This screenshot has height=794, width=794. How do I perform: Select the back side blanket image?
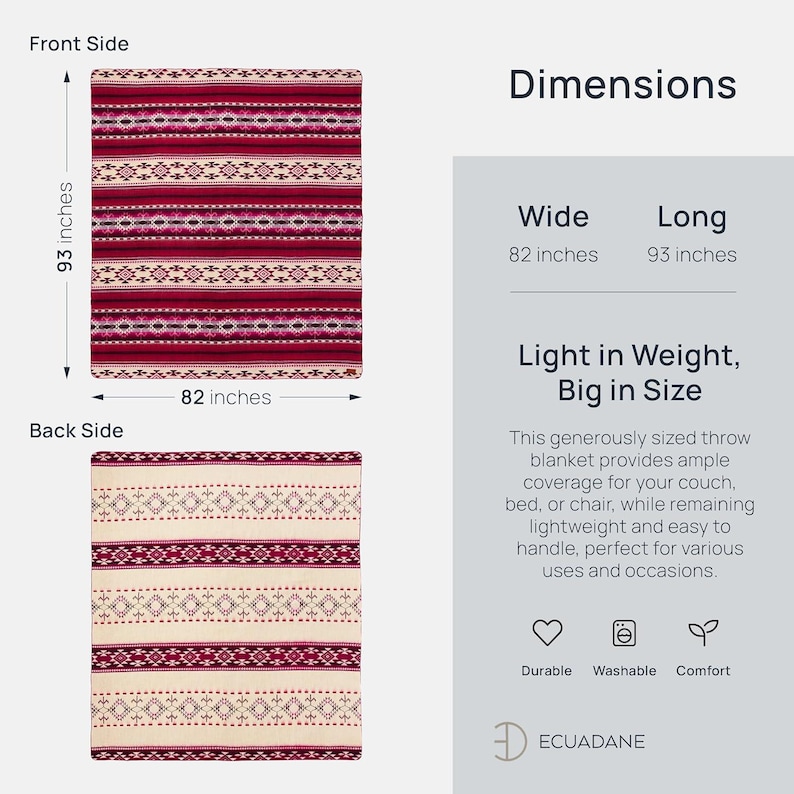(226, 606)
